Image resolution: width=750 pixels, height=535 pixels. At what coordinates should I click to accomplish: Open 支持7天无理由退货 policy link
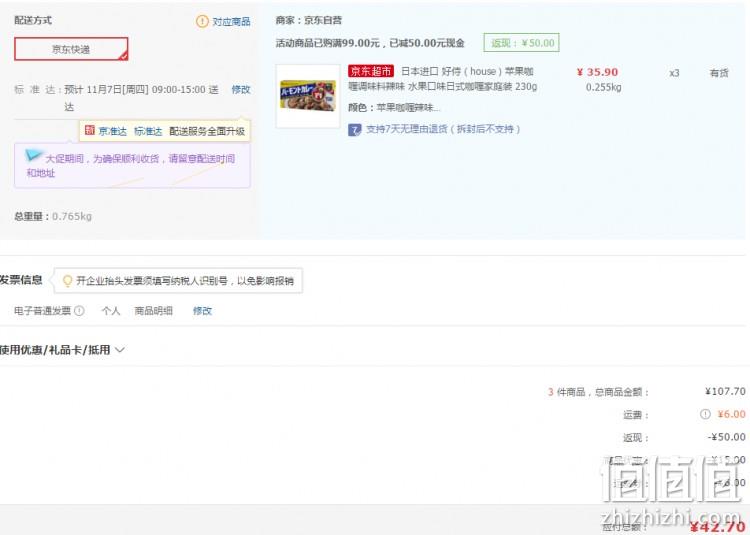443,129
